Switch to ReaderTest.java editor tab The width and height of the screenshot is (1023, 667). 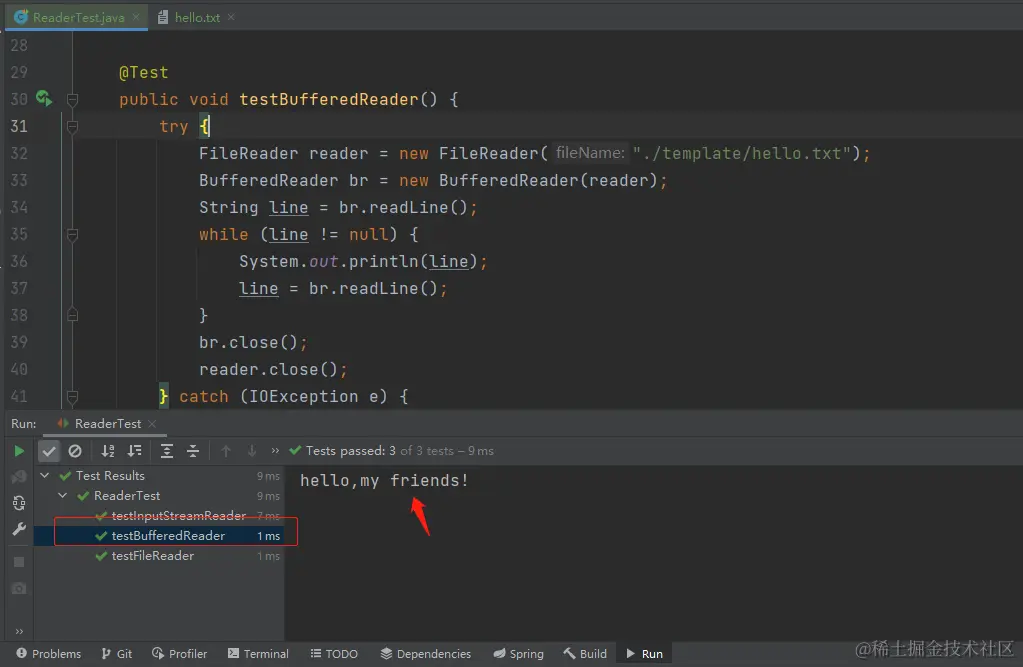point(78,18)
